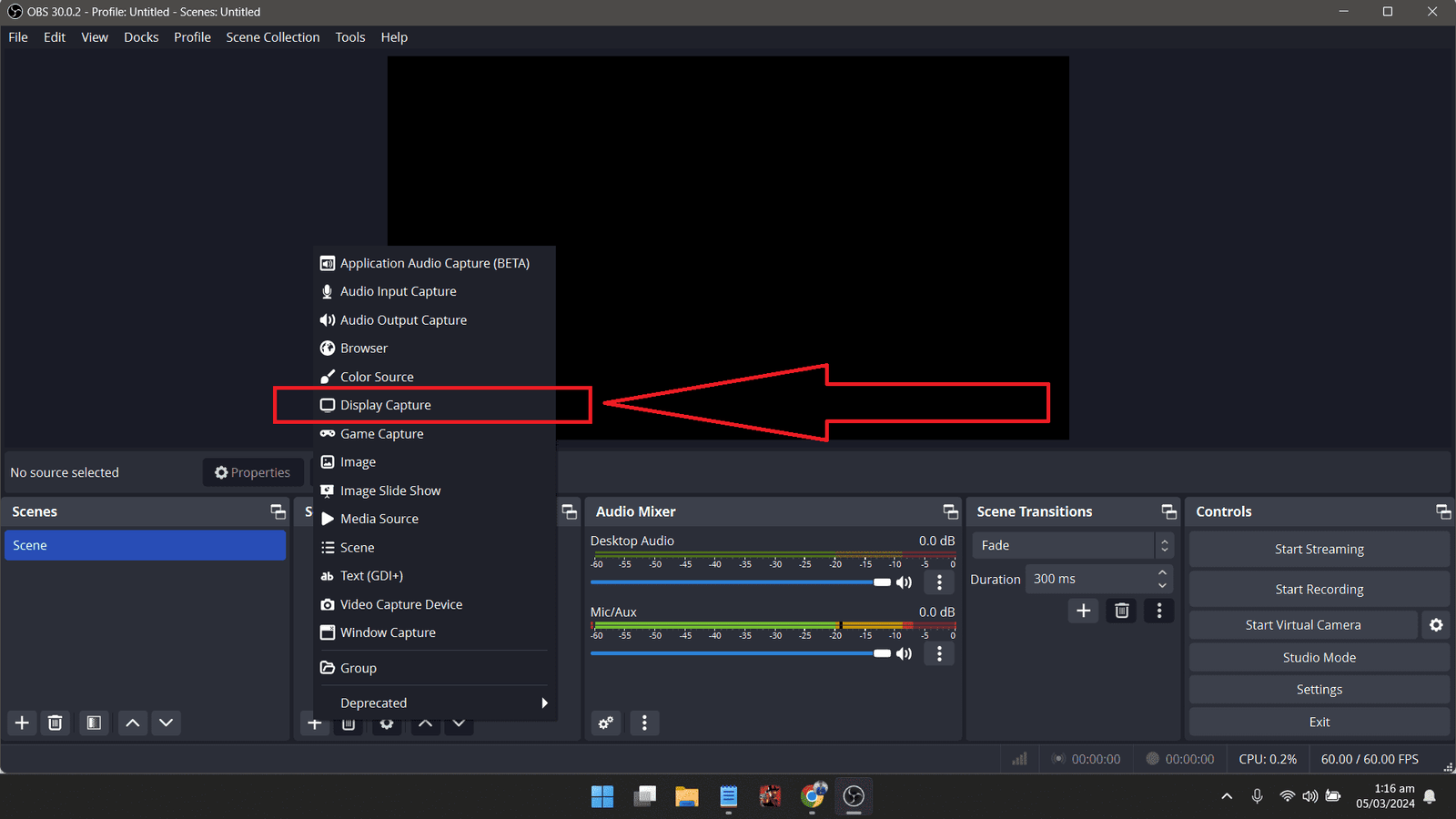Click the Video Capture Device camera icon
Image resolution: width=1456 pixels, height=819 pixels.
pos(328,604)
